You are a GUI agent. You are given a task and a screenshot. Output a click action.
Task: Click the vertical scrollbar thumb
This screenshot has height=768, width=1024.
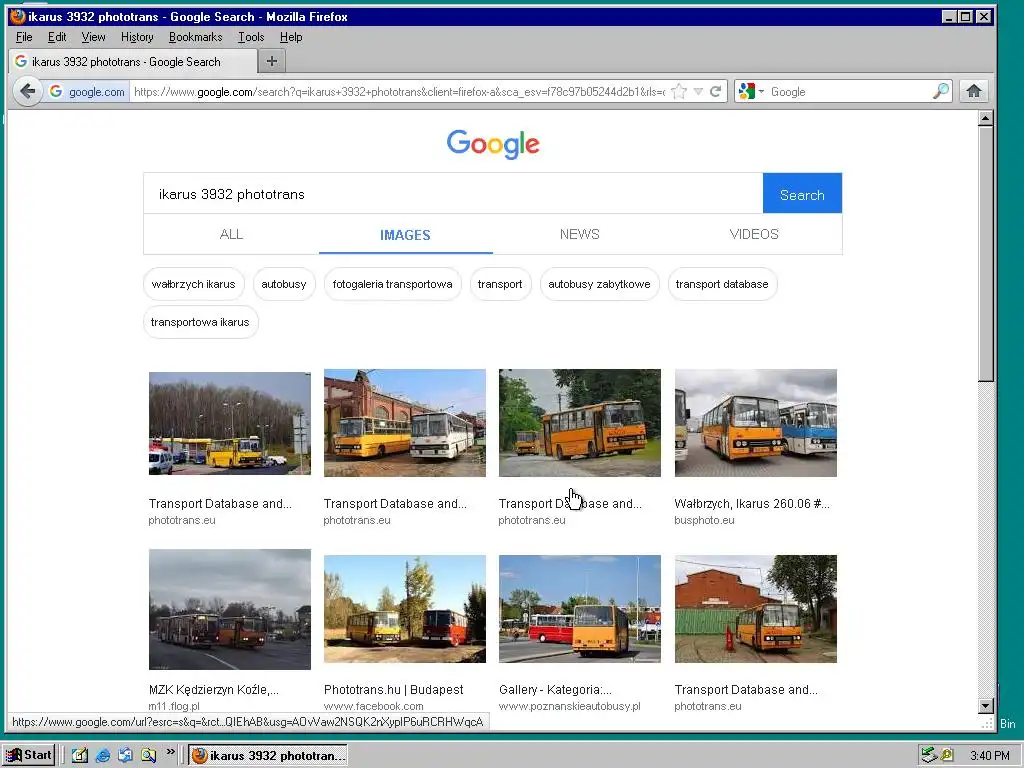(x=985, y=254)
